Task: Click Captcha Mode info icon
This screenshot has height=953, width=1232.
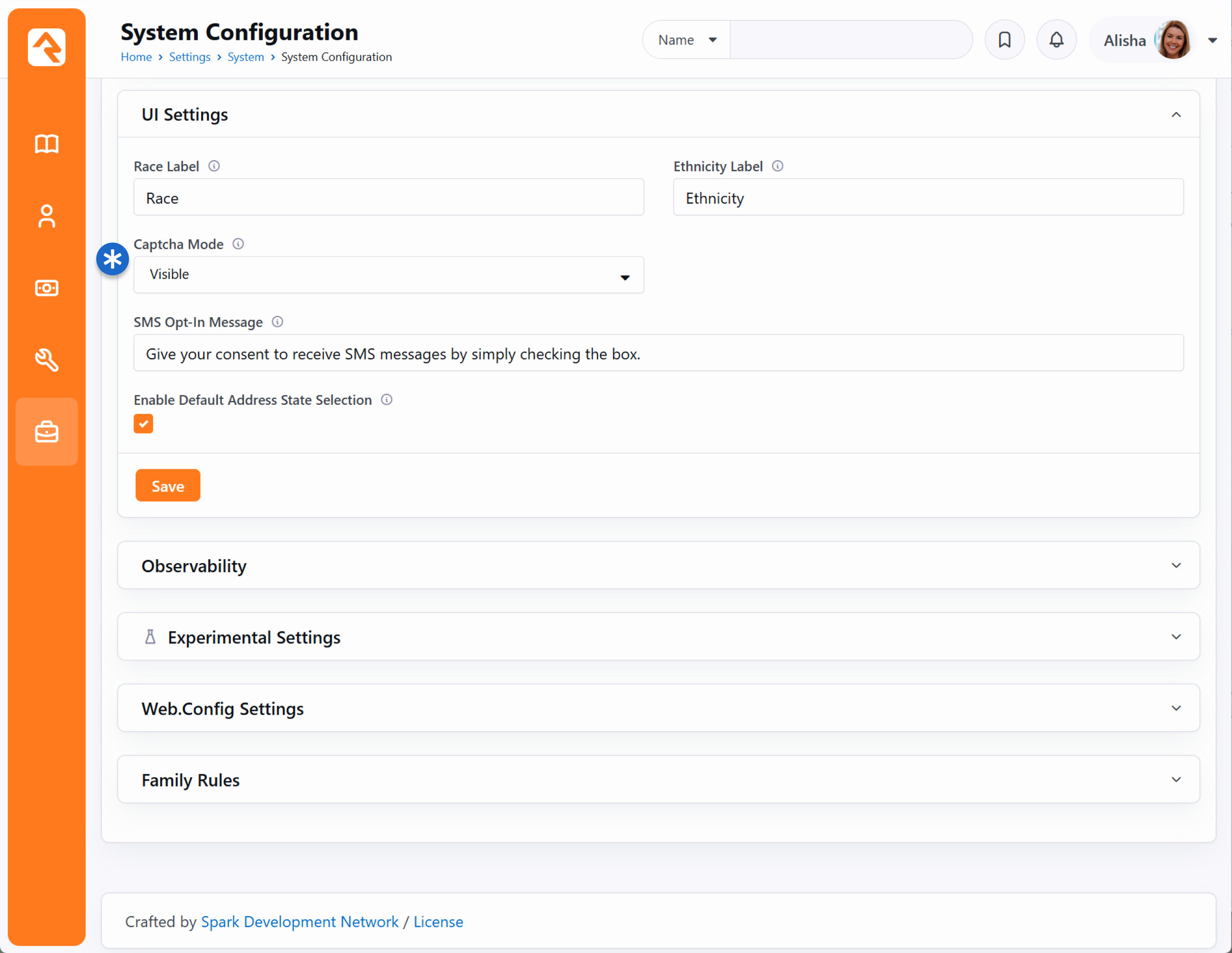Action: [x=238, y=244]
